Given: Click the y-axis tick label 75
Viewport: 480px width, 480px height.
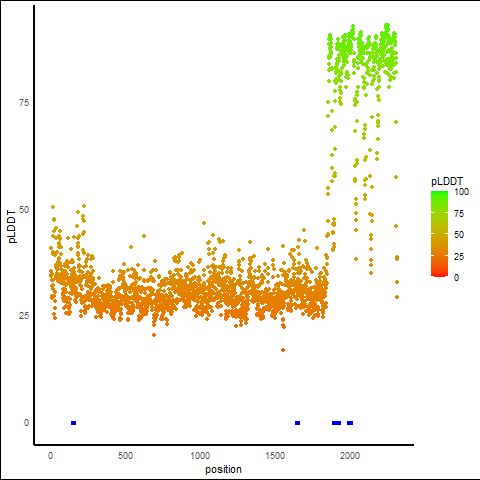Looking at the screenshot, I should pos(24,103).
